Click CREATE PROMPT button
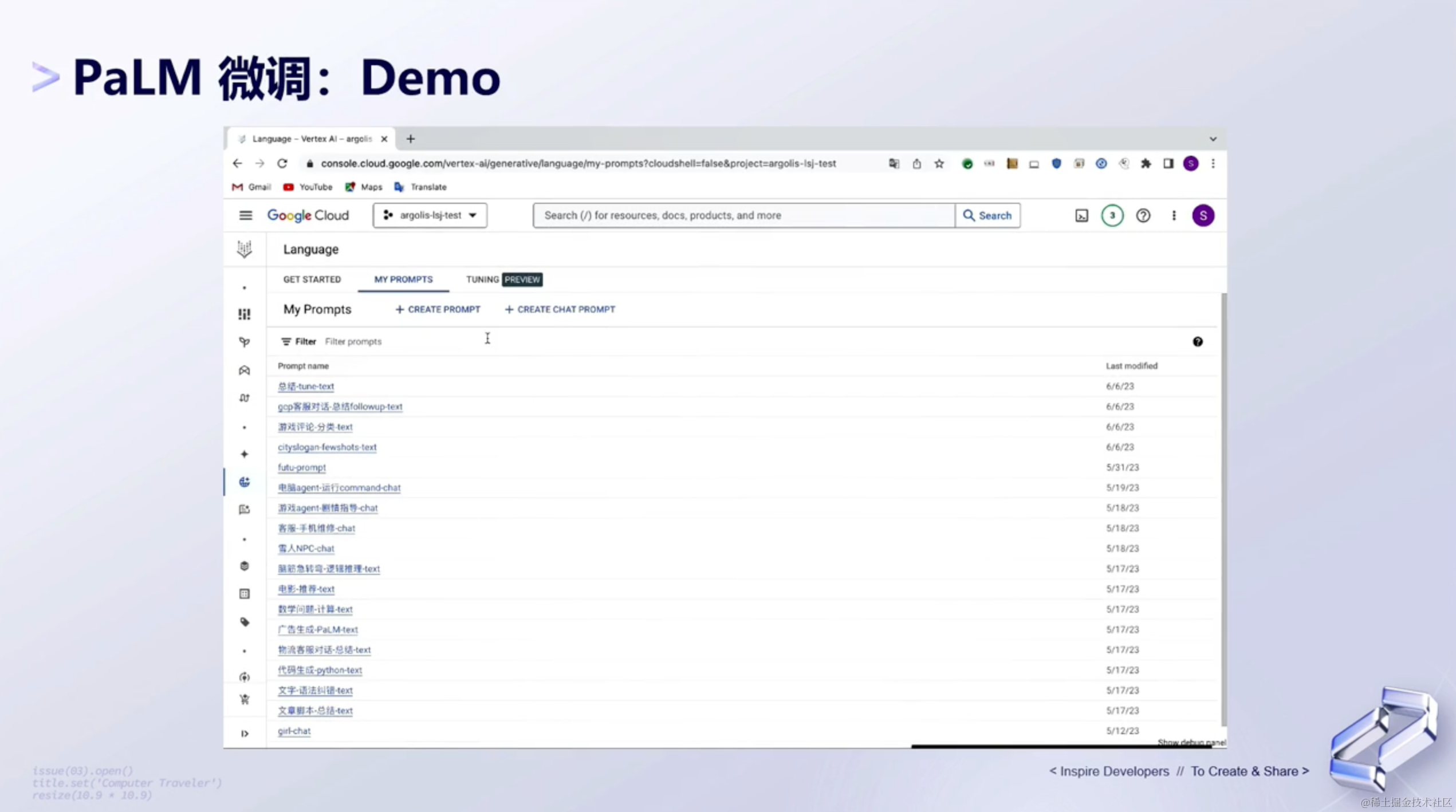1456x812 pixels. tap(438, 309)
